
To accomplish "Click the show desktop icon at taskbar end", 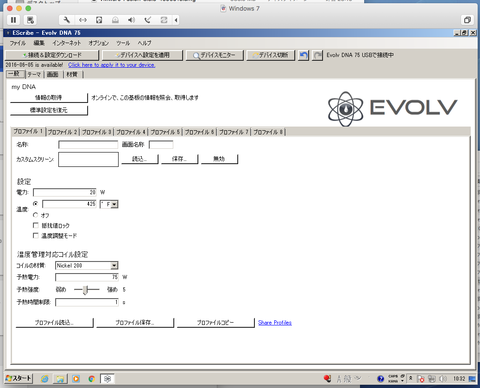I will coord(472,379).
